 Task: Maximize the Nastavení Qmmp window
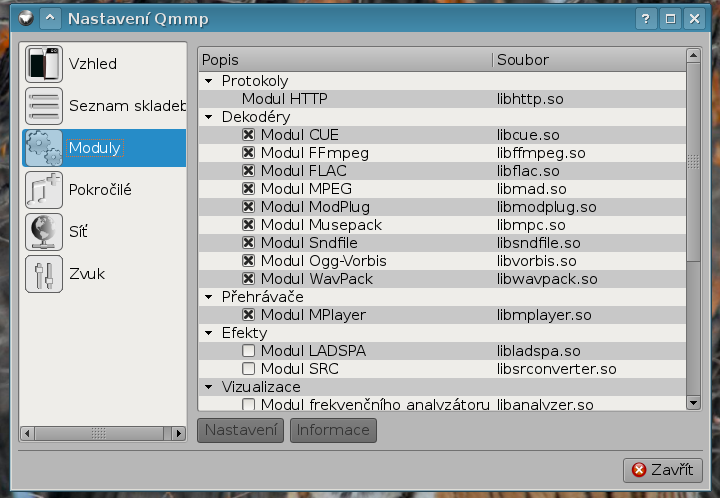click(x=670, y=19)
